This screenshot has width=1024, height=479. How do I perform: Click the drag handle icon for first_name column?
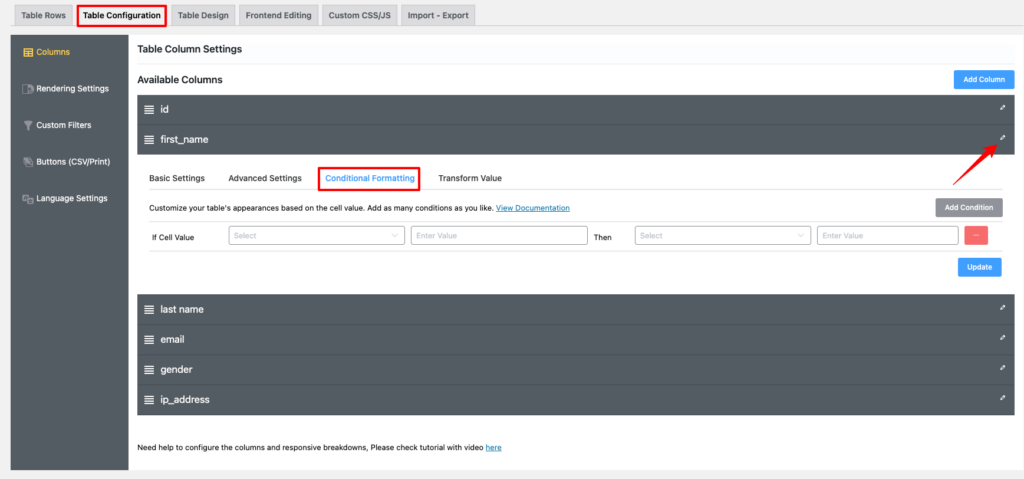click(x=149, y=140)
